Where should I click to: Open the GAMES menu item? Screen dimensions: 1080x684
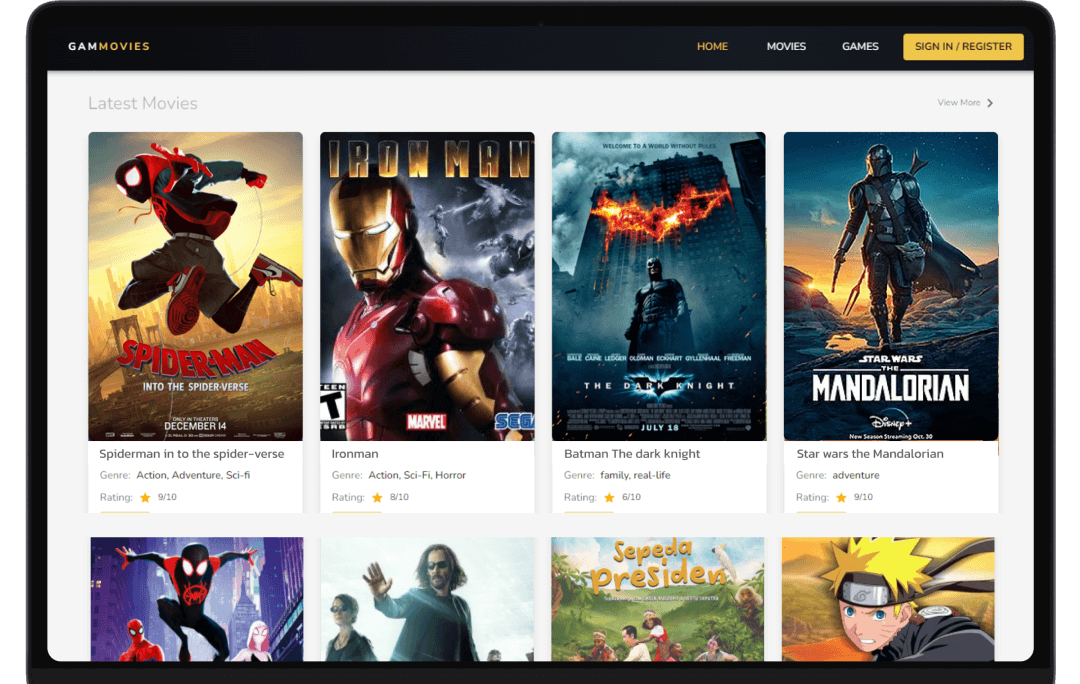tap(860, 46)
